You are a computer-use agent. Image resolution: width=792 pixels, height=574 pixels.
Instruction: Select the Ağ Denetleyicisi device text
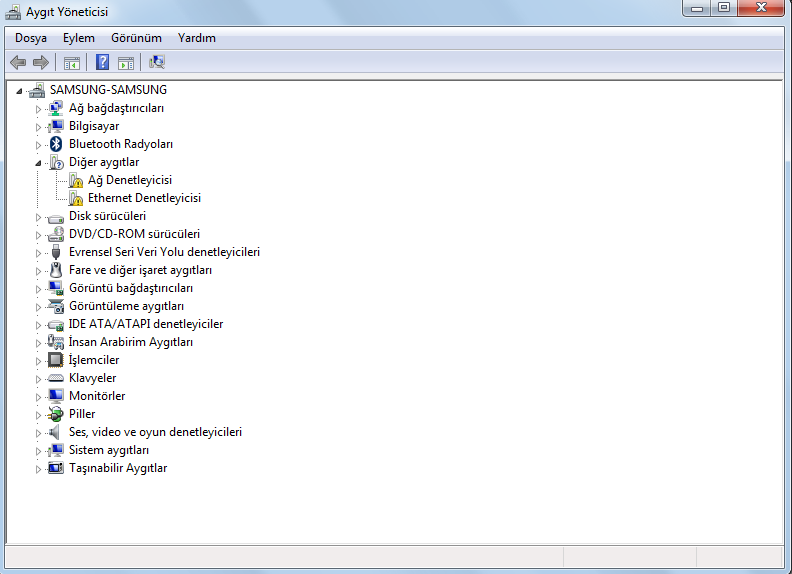click(x=130, y=180)
